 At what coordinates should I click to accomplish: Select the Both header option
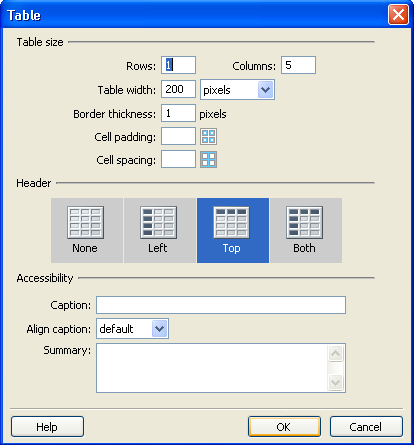click(x=306, y=230)
